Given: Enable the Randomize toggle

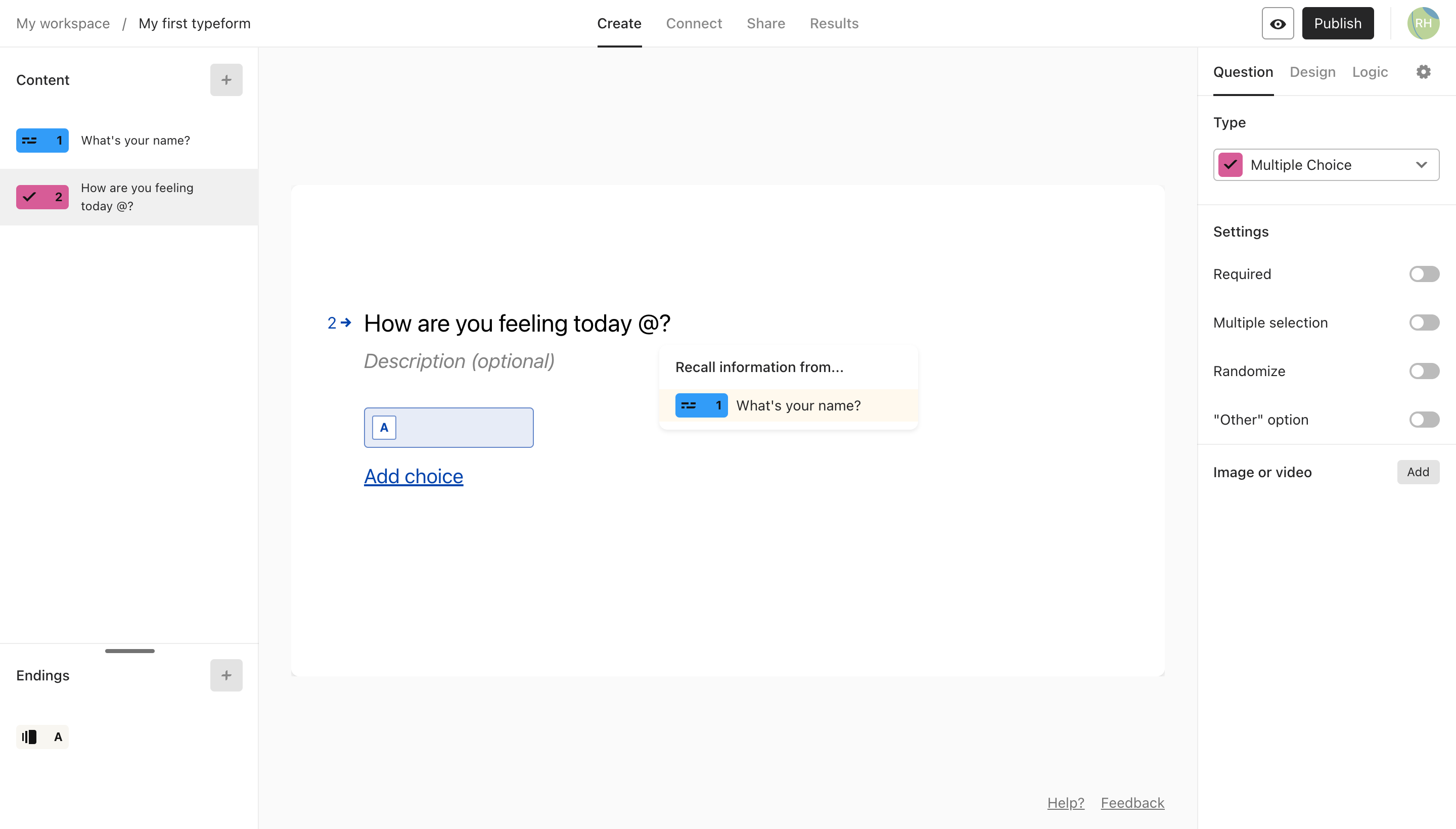Looking at the screenshot, I should [x=1424, y=371].
